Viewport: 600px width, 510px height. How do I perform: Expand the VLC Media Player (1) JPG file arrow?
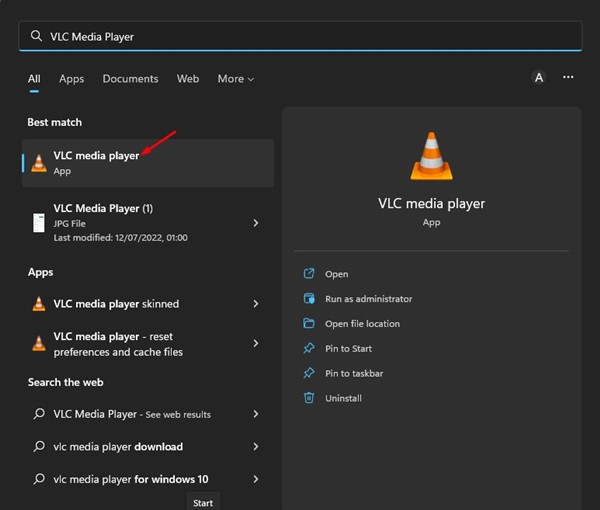256,223
